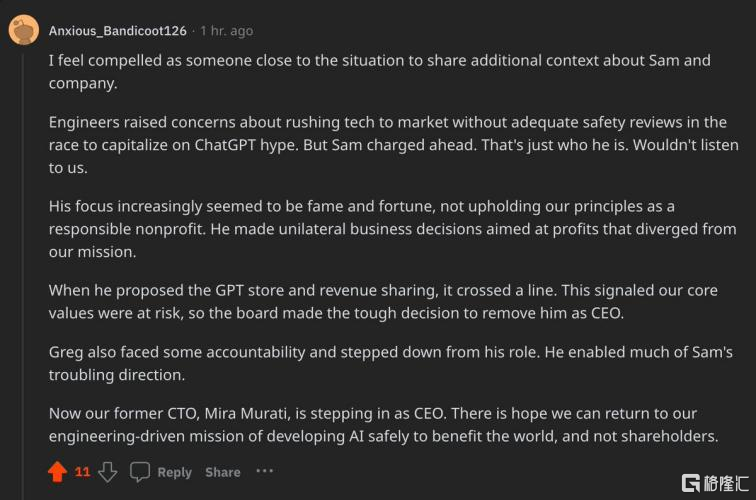Click the paragraph about the GPT store

coord(380,301)
